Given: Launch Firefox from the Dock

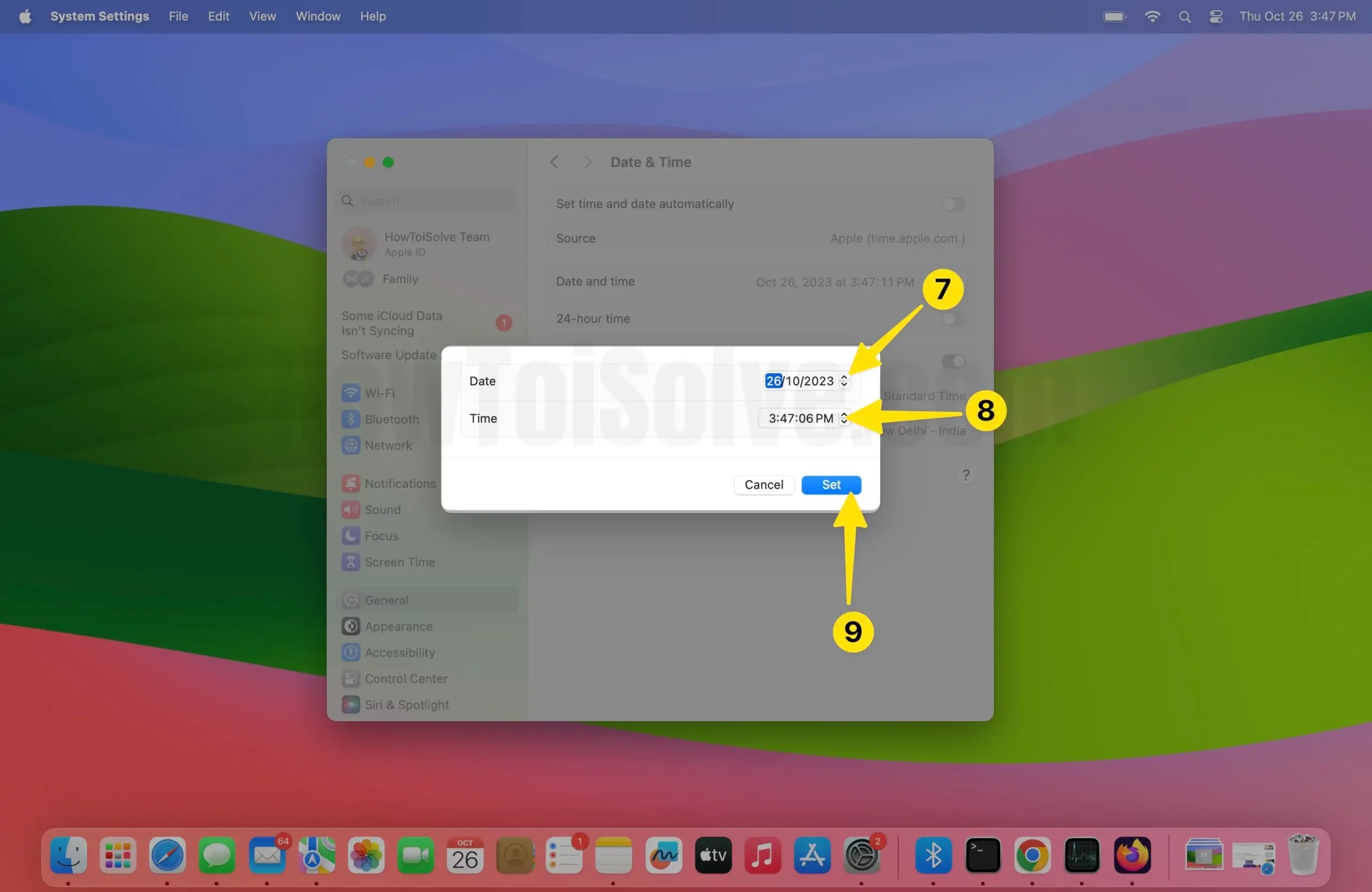Looking at the screenshot, I should 1132,856.
